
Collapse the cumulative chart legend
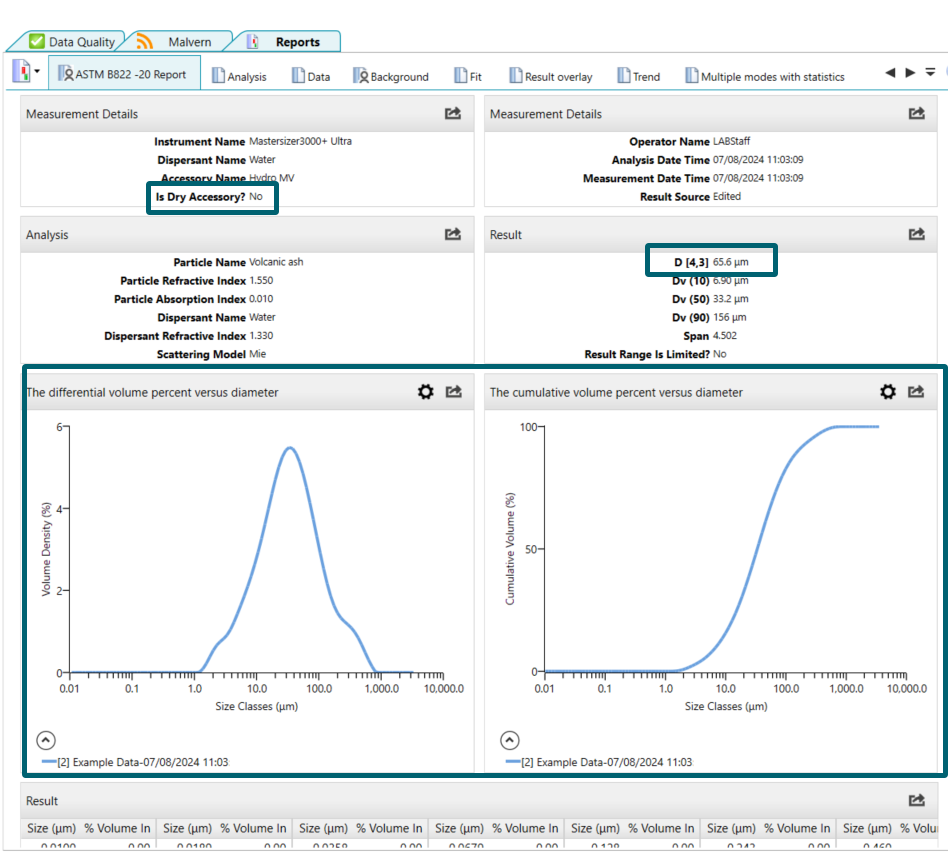(x=510, y=740)
